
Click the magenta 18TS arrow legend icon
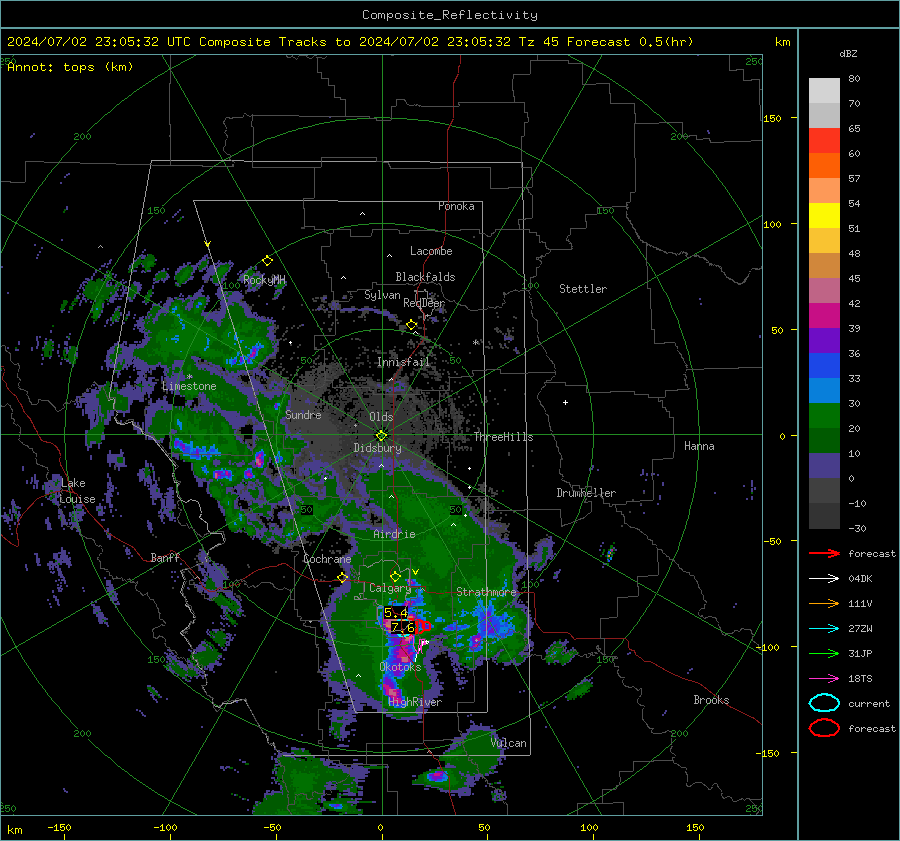[x=824, y=679]
